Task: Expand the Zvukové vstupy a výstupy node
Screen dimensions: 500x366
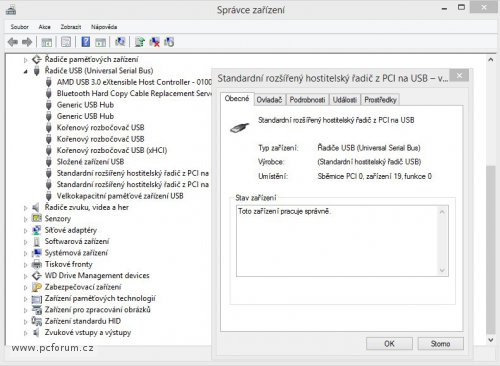Action: point(26,333)
